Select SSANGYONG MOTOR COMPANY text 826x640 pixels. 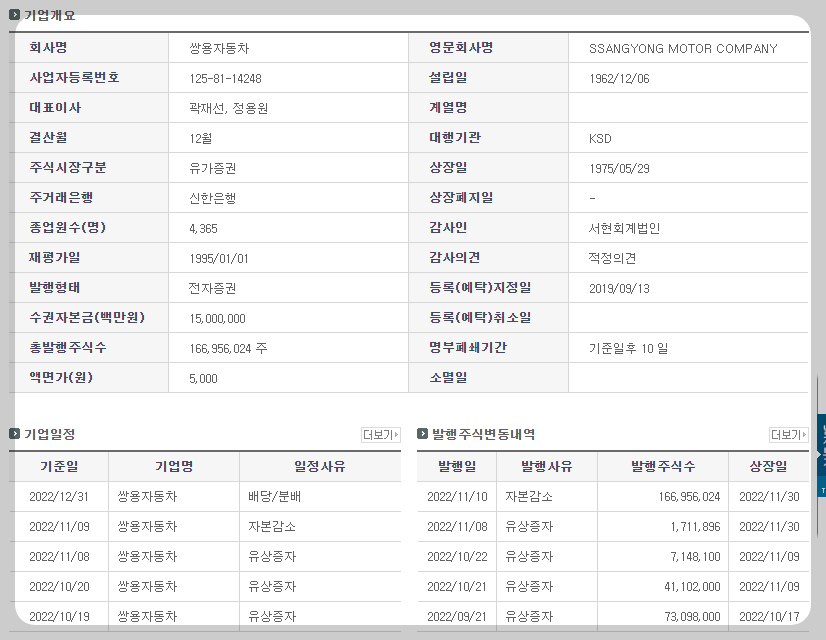[x=683, y=48]
